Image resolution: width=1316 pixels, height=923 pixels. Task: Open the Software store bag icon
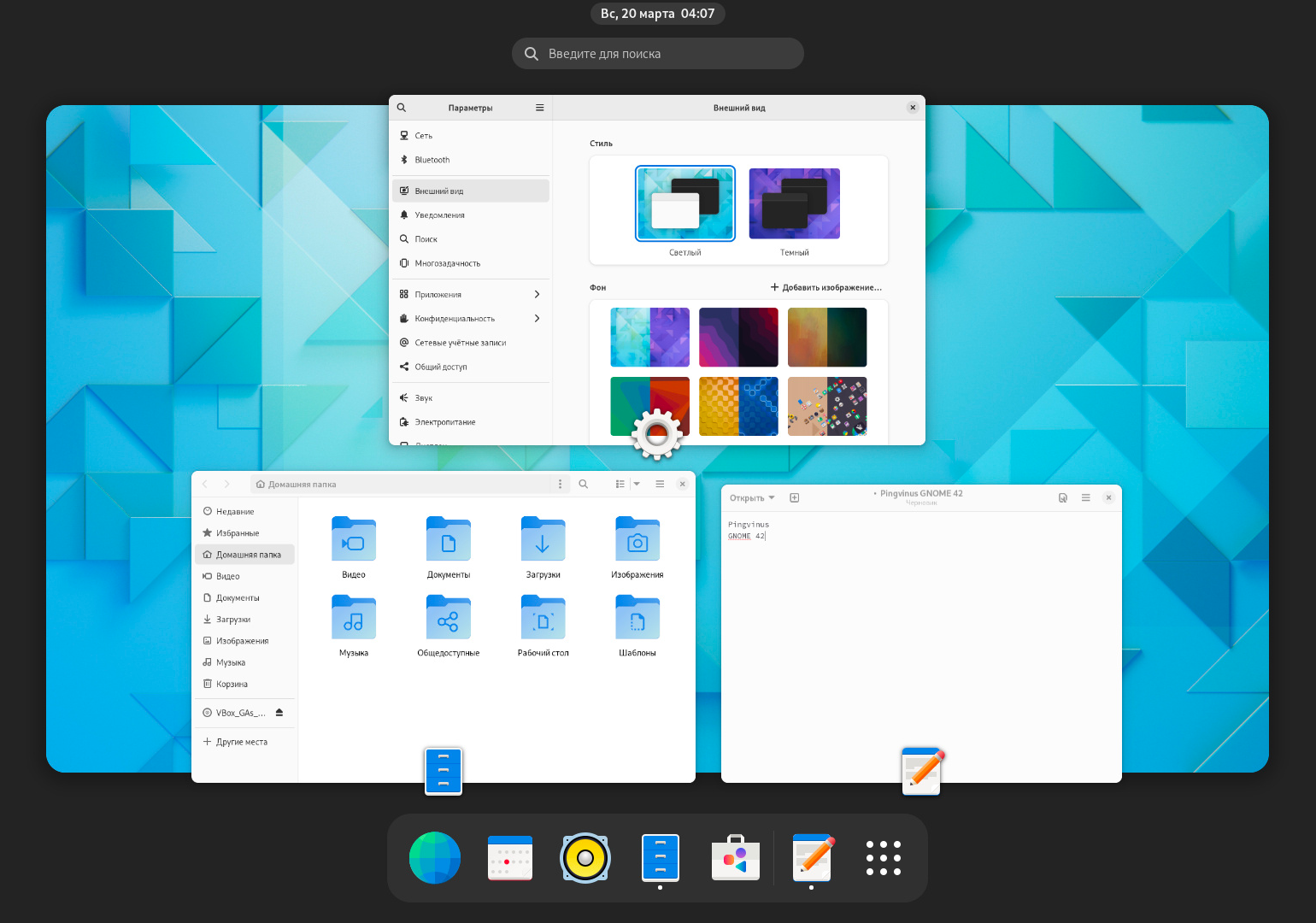736,857
